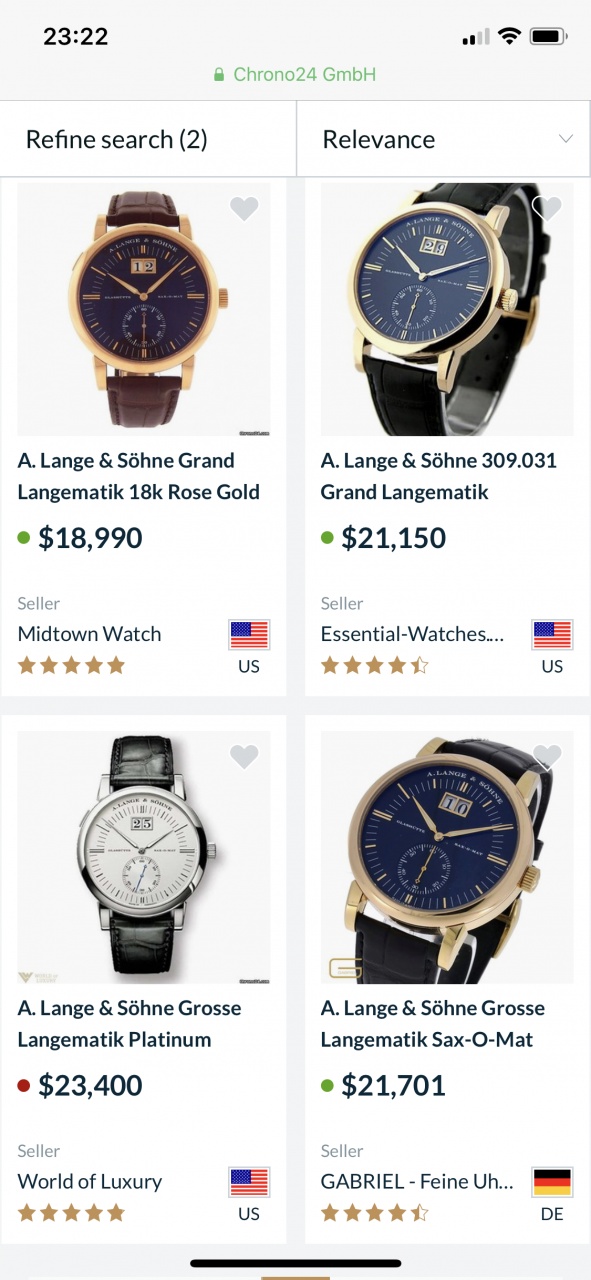This screenshot has height=1280, width=591.
Task: View Midtown Watch five-star rating
Action: (71, 665)
